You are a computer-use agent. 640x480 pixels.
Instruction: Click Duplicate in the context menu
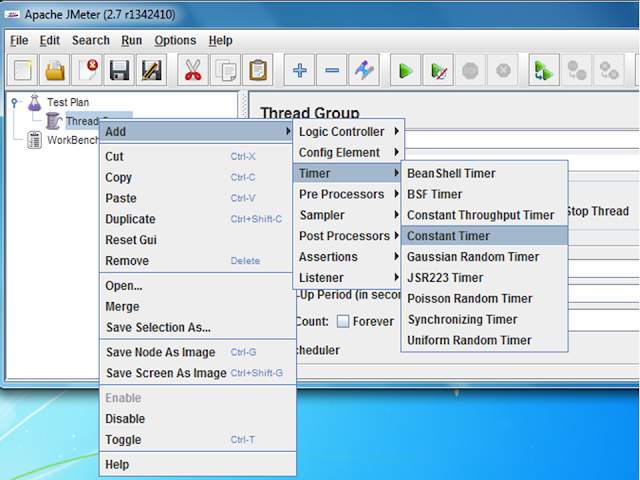click(x=198, y=219)
